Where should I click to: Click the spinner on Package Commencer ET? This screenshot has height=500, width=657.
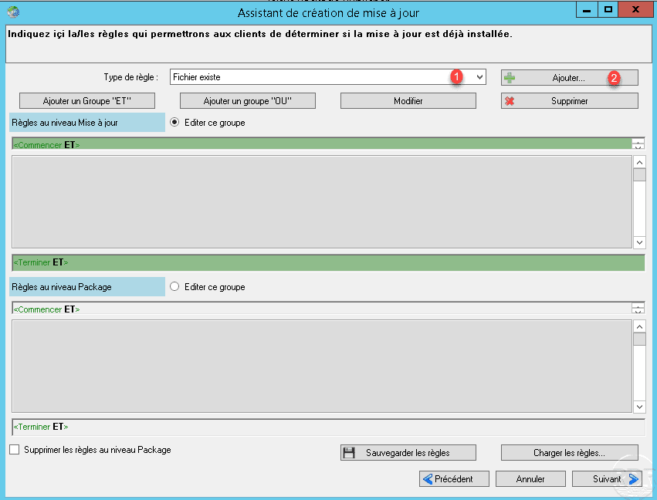(x=638, y=309)
